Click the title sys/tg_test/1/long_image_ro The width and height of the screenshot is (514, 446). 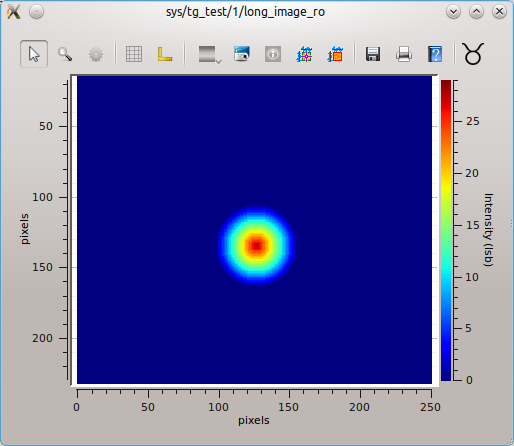tap(245, 12)
